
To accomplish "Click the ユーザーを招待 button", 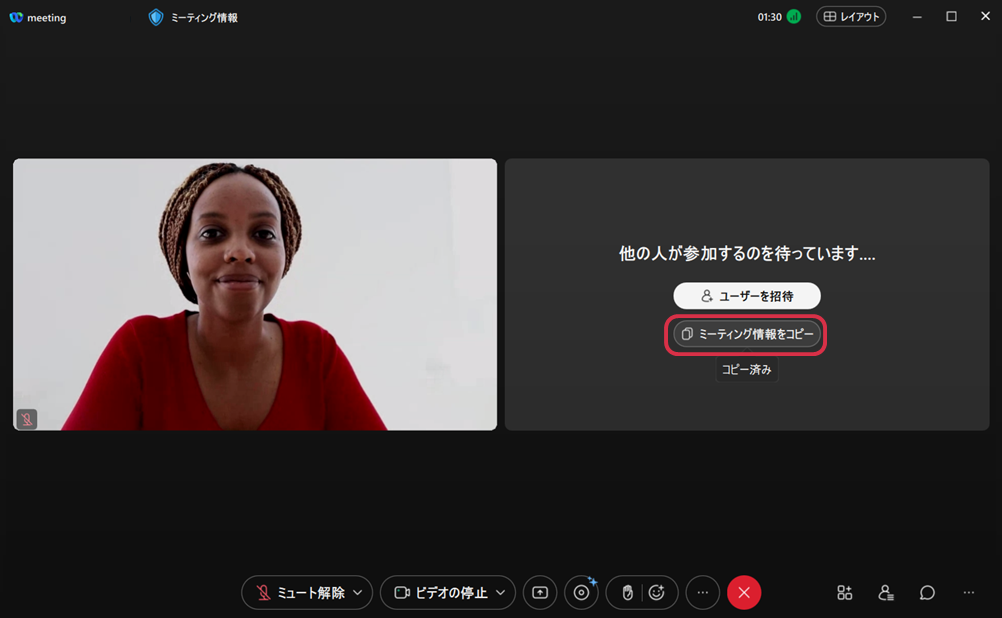I will point(747,296).
